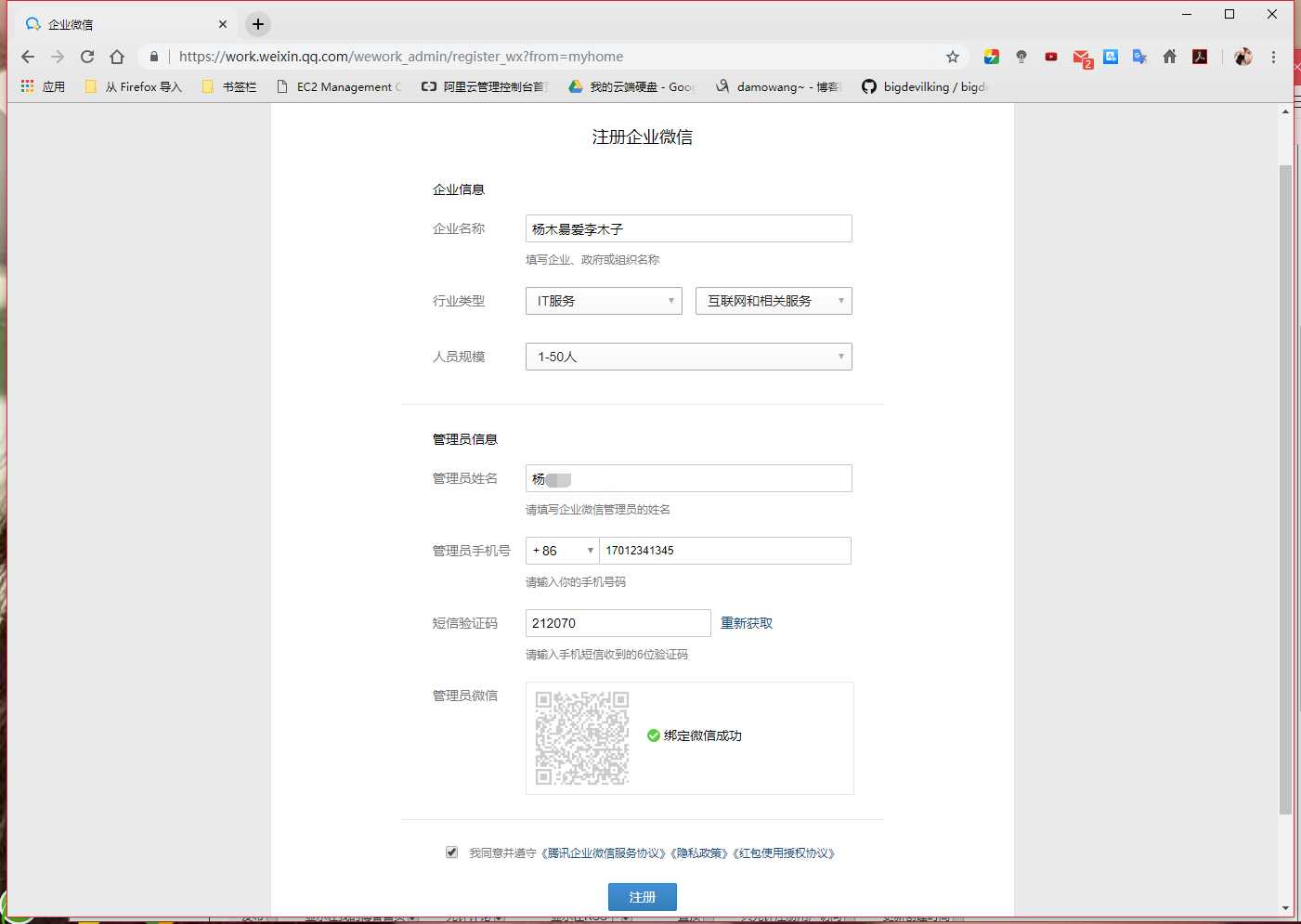
Task: Click 重新获取 to resend the code
Action: click(x=747, y=623)
